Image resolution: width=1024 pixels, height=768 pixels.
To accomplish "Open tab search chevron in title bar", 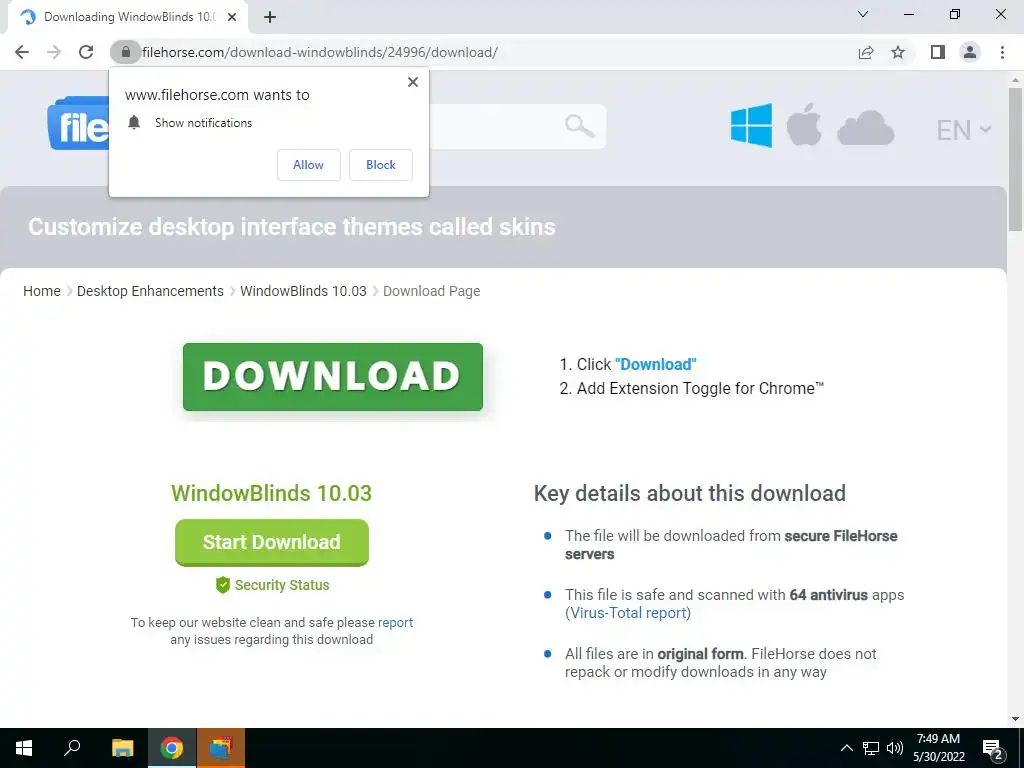I will click(863, 14).
